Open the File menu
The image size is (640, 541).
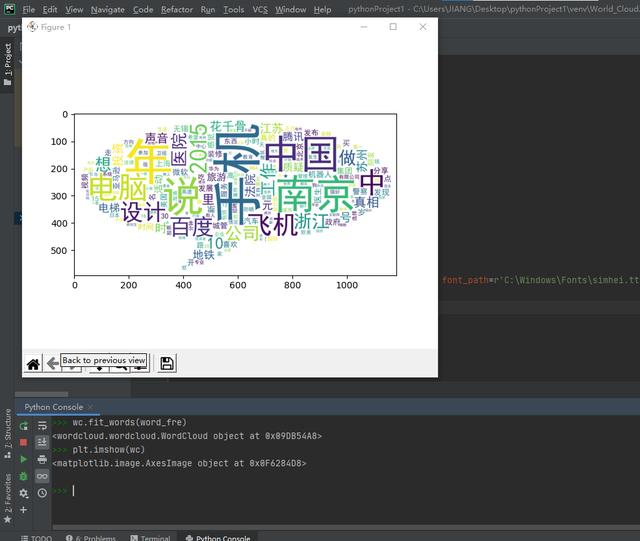(29, 9)
